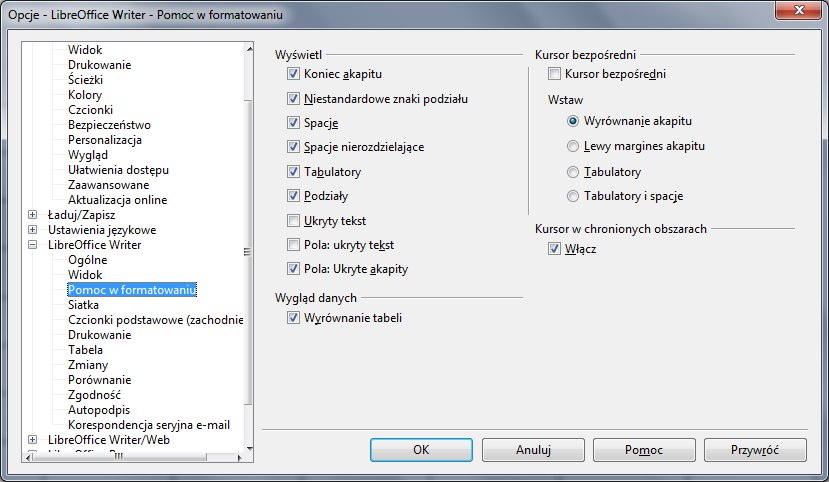Click the tree vertical scrollbar thumb
The width and height of the screenshot is (829, 482).
pos(248,252)
